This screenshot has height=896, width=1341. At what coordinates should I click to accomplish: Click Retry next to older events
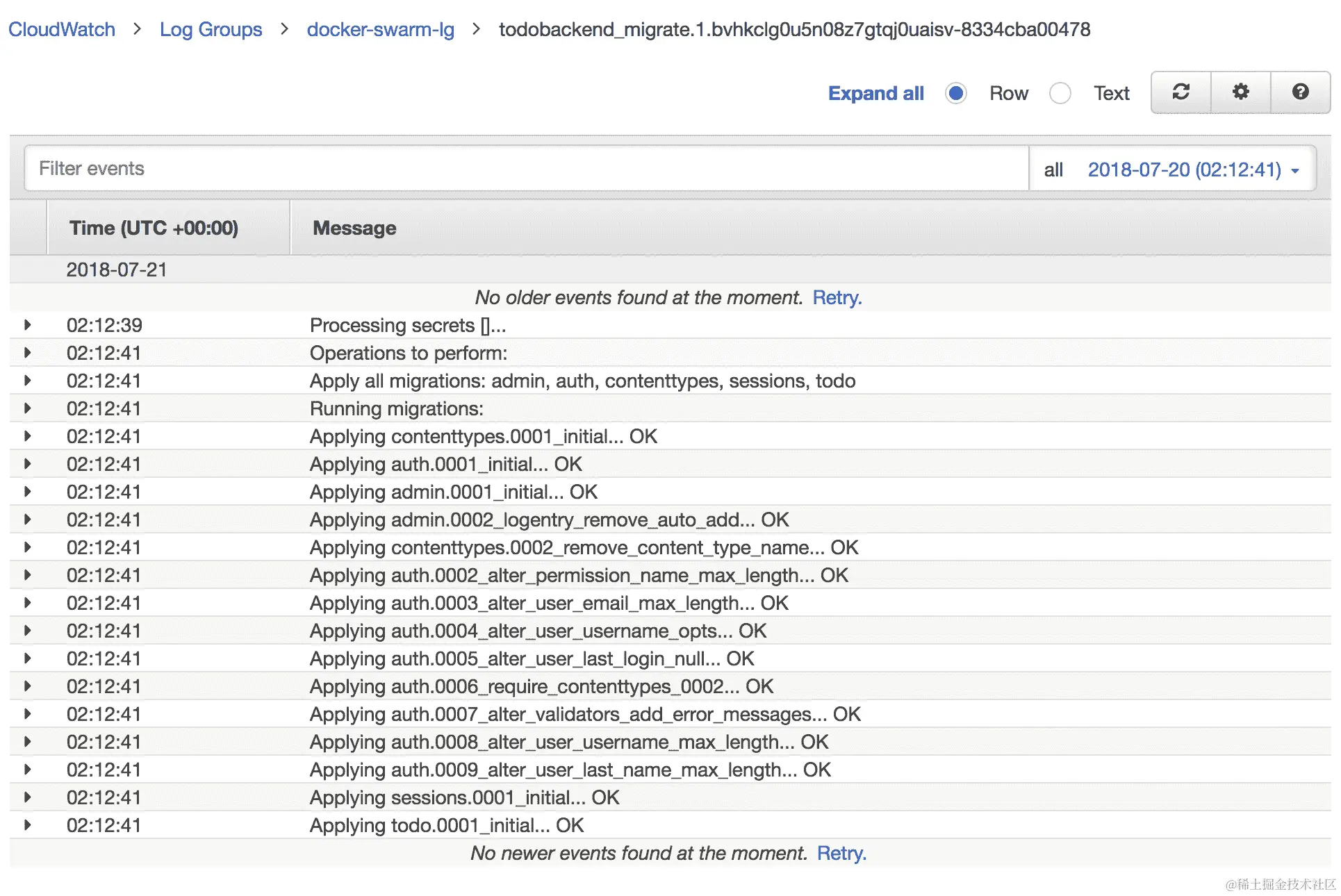[837, 297]
